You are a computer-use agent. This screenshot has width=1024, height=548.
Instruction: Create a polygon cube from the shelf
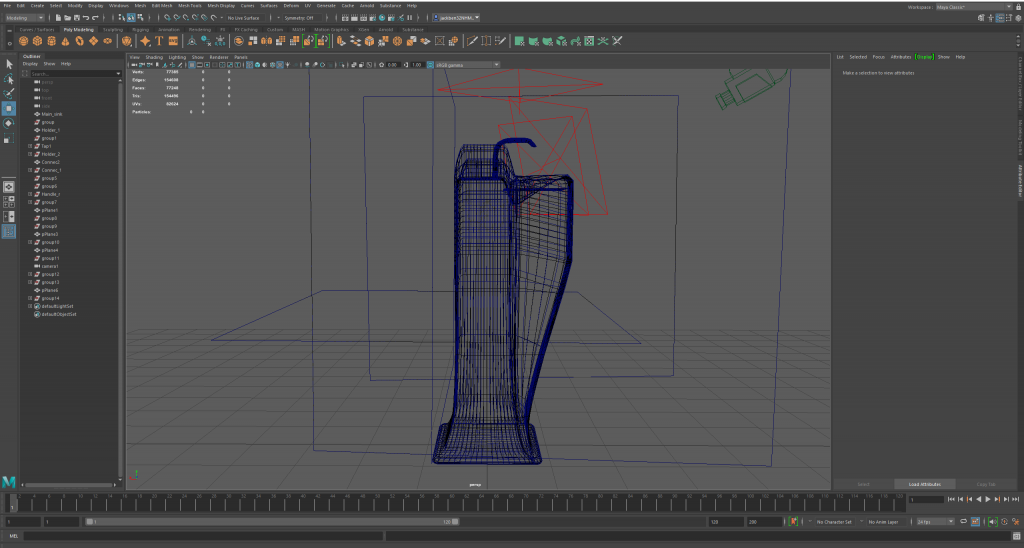37,41
